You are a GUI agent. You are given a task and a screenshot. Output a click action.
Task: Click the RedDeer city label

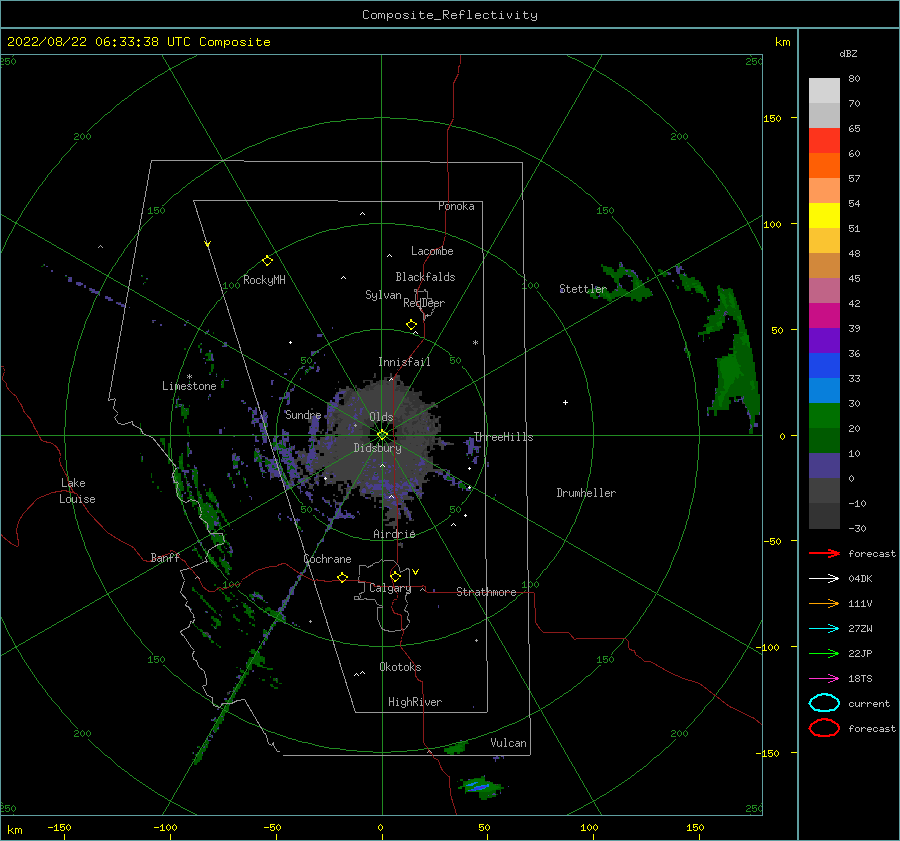(424, 303)
